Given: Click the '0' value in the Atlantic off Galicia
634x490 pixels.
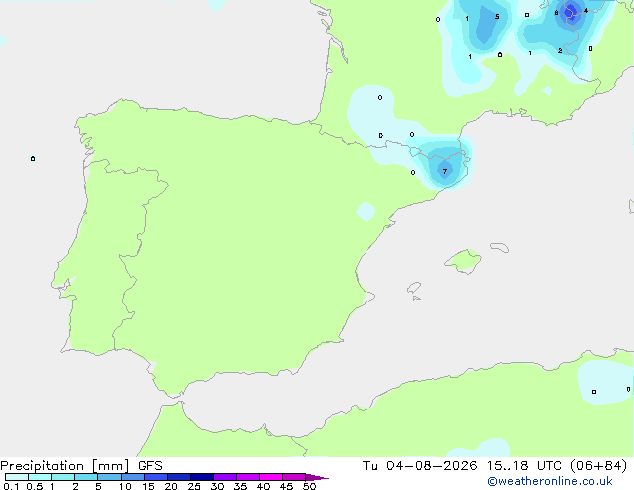Looking at the screenshot, I should click(33, 158).
